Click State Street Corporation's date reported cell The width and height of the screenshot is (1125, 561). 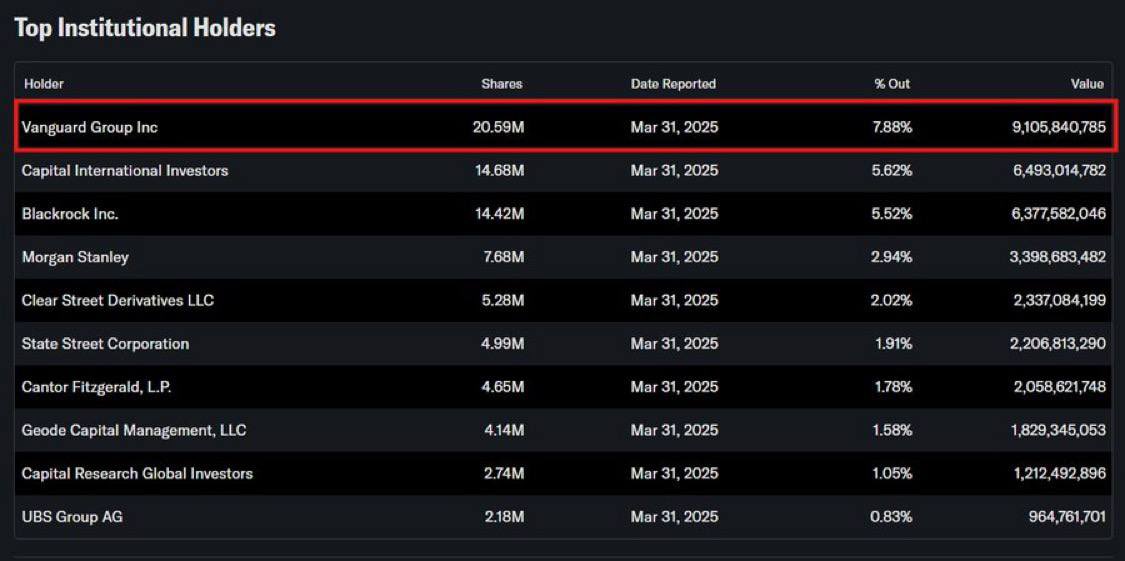click(674, 344)
